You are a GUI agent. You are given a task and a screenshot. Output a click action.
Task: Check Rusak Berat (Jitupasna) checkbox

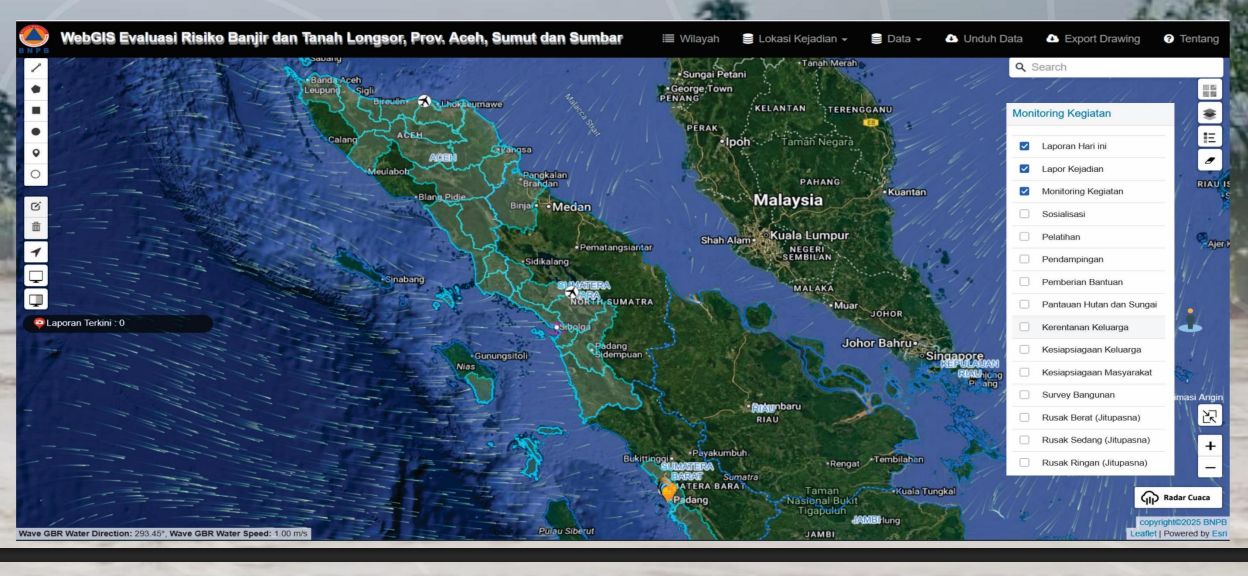coord(1024,417)
